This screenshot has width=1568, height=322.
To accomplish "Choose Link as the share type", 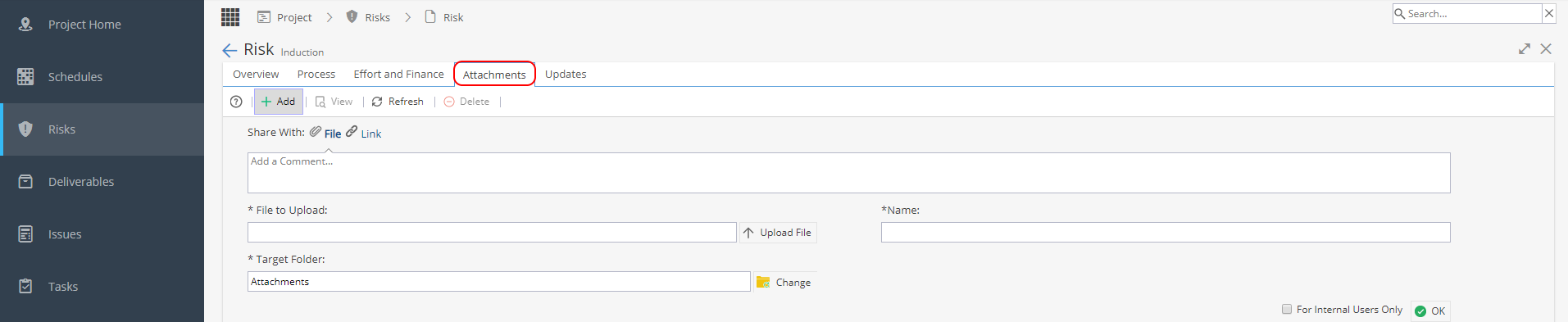I will pyautogui.click(x=371, y=134).
